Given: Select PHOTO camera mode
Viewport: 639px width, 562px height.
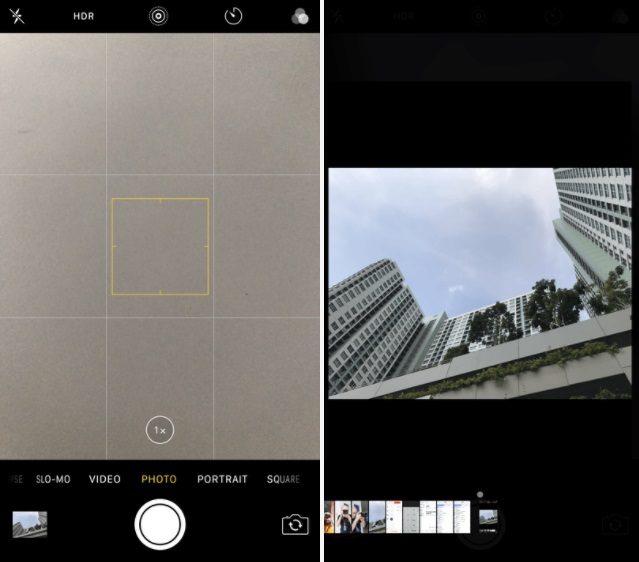Looking at the screenshot, I should click(159, 479).
